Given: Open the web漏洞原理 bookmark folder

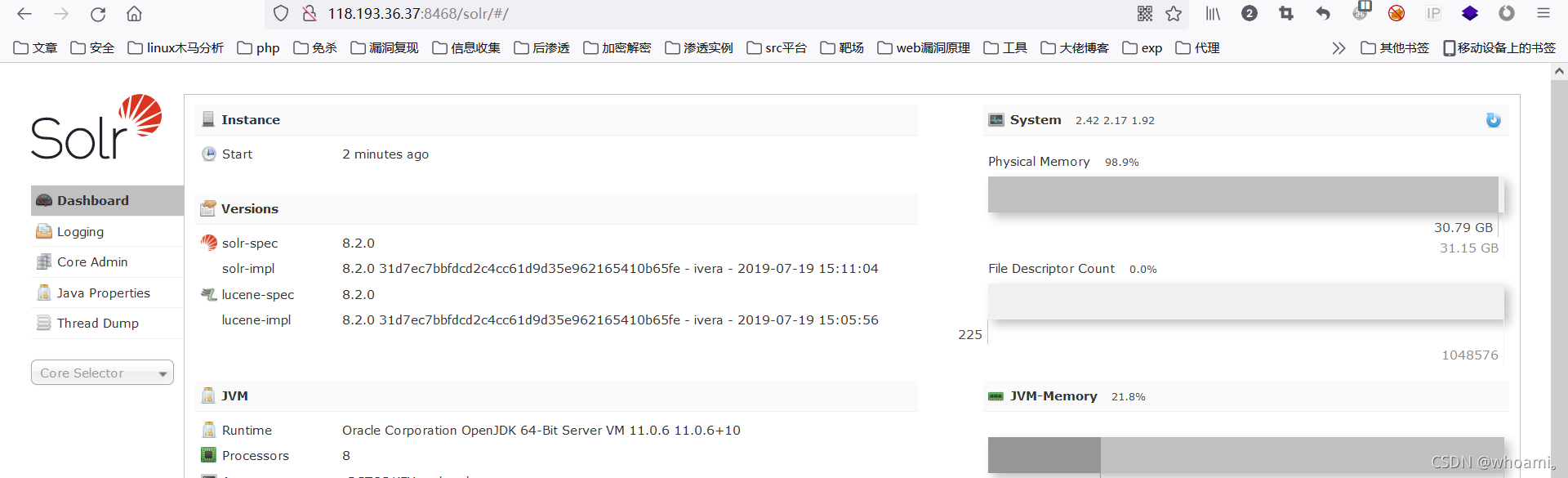Looking at the screenshot, I should pos(924,48).
